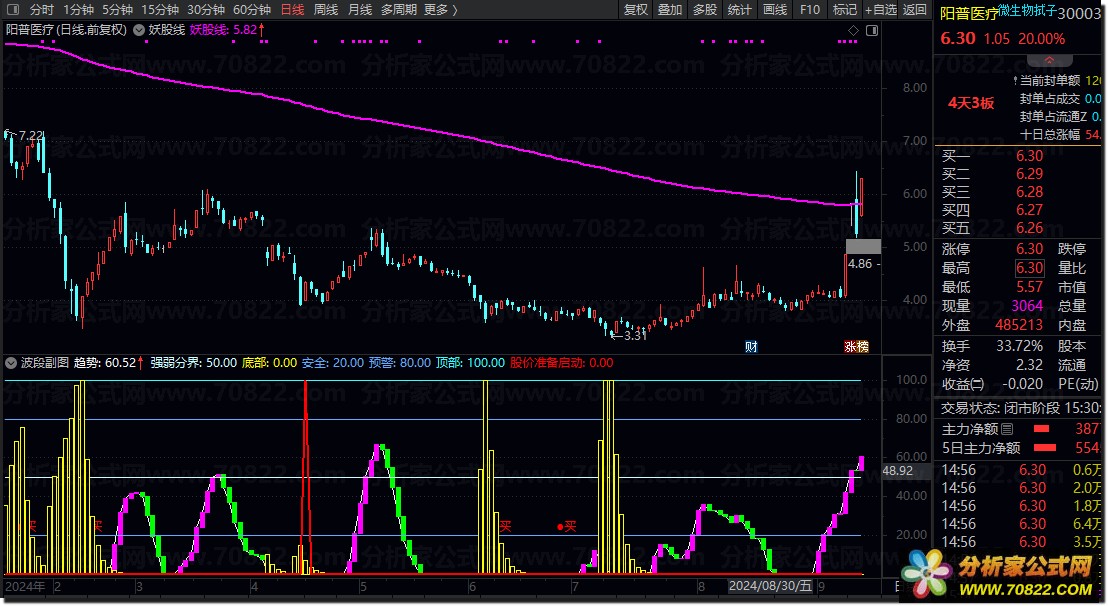The height and width of the screenshot is (606, 1109).
Task: Select the 60分钟 period
Action: point(252,10)
